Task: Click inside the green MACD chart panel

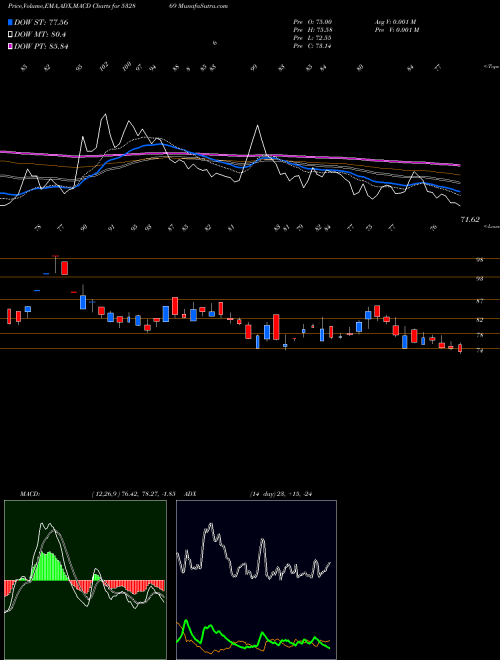Action: (x=85, y=580)
